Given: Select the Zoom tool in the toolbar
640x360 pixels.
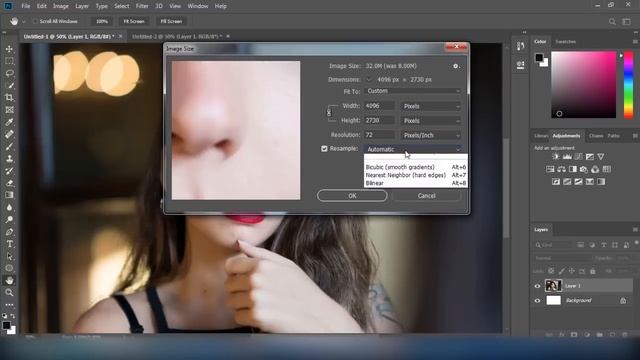Looking at the screenshot, I should tap(9, 293).
